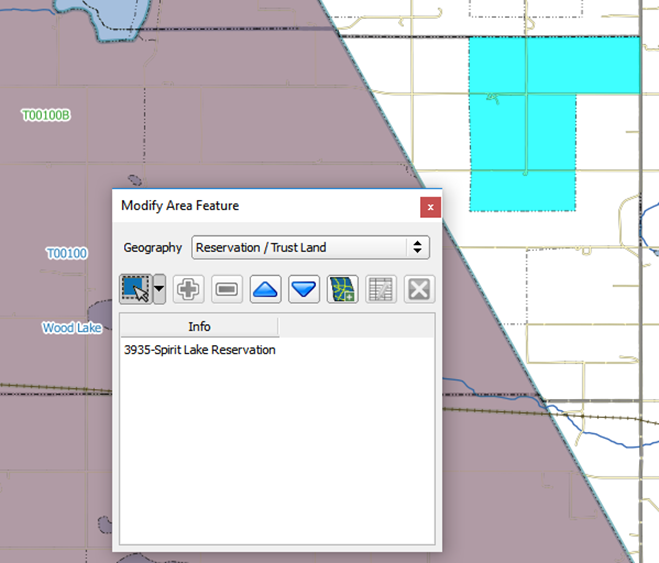Click the blue up triangle button
The width and height of the screenshot is (659, 563).
(x=265, y=290)
